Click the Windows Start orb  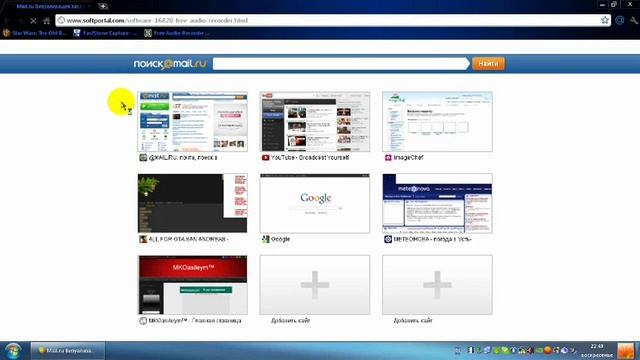(13, 351)
